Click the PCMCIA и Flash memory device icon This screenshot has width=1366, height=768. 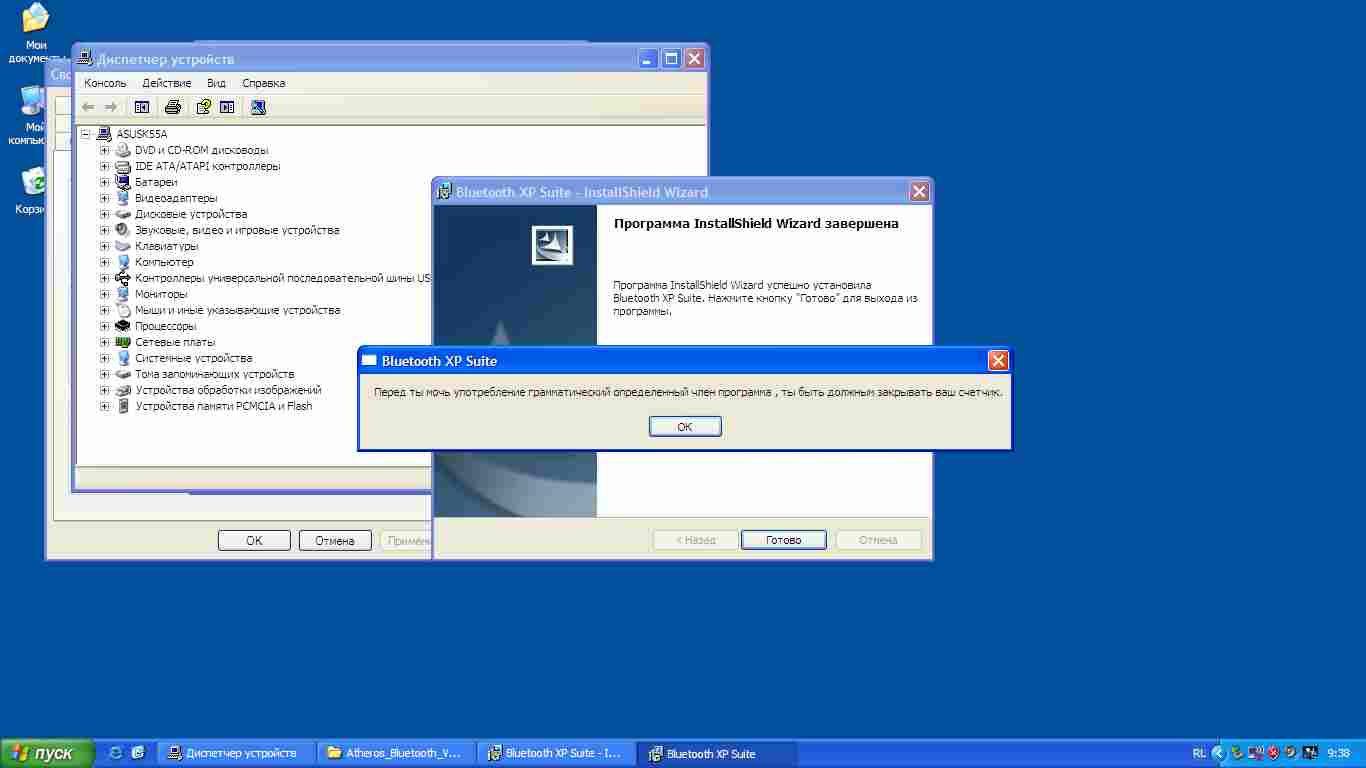123,406
